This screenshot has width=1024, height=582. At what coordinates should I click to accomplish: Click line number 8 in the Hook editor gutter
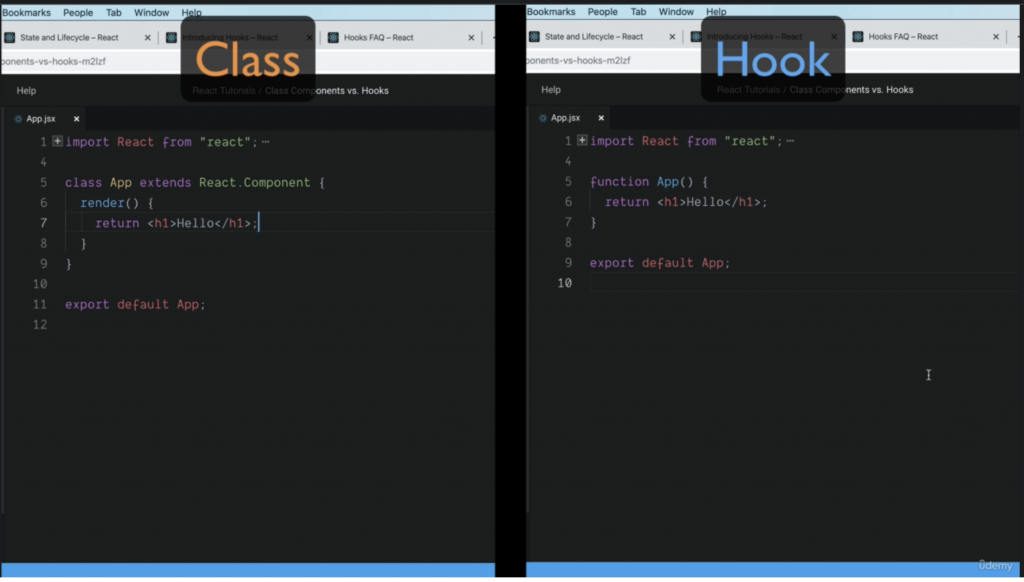pyautogui.click(x=568, y=242)
